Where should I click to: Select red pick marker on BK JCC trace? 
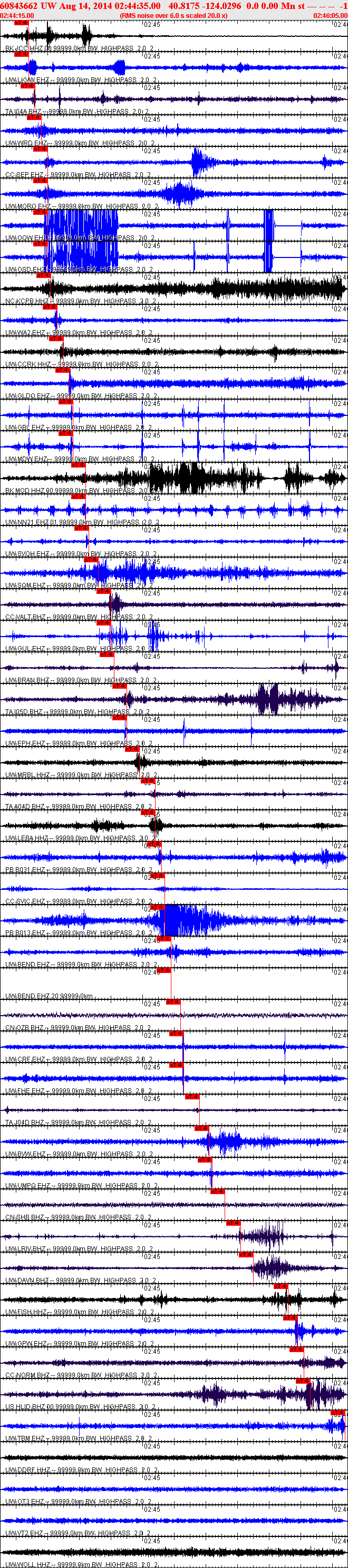point(21,23)
